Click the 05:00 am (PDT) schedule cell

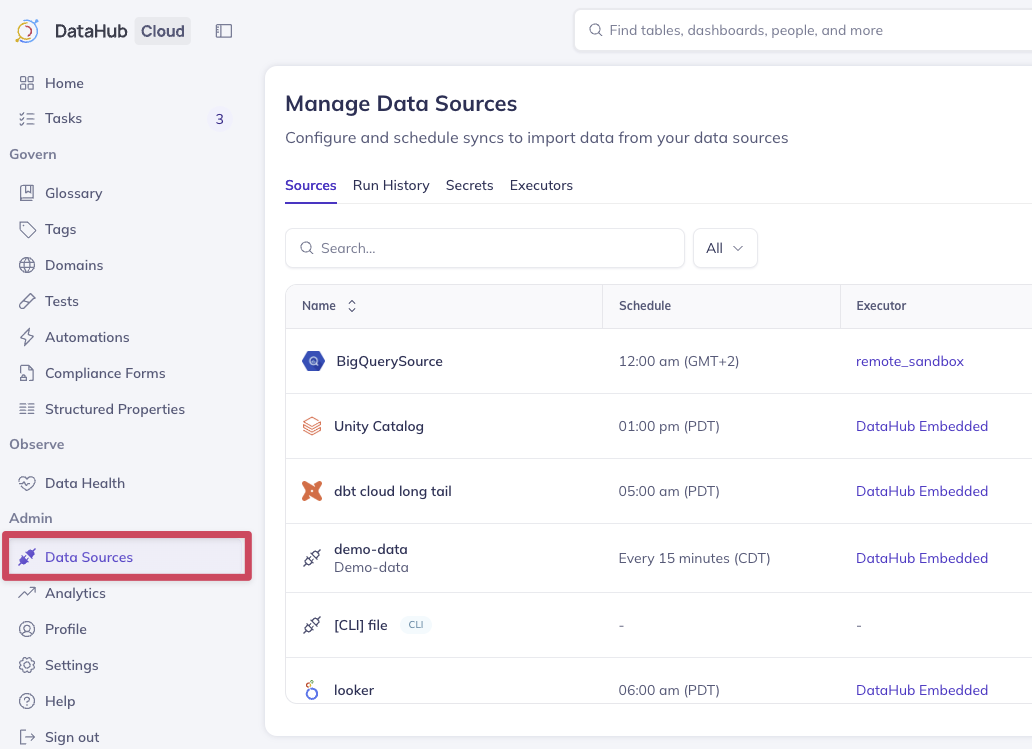(669, 491)
